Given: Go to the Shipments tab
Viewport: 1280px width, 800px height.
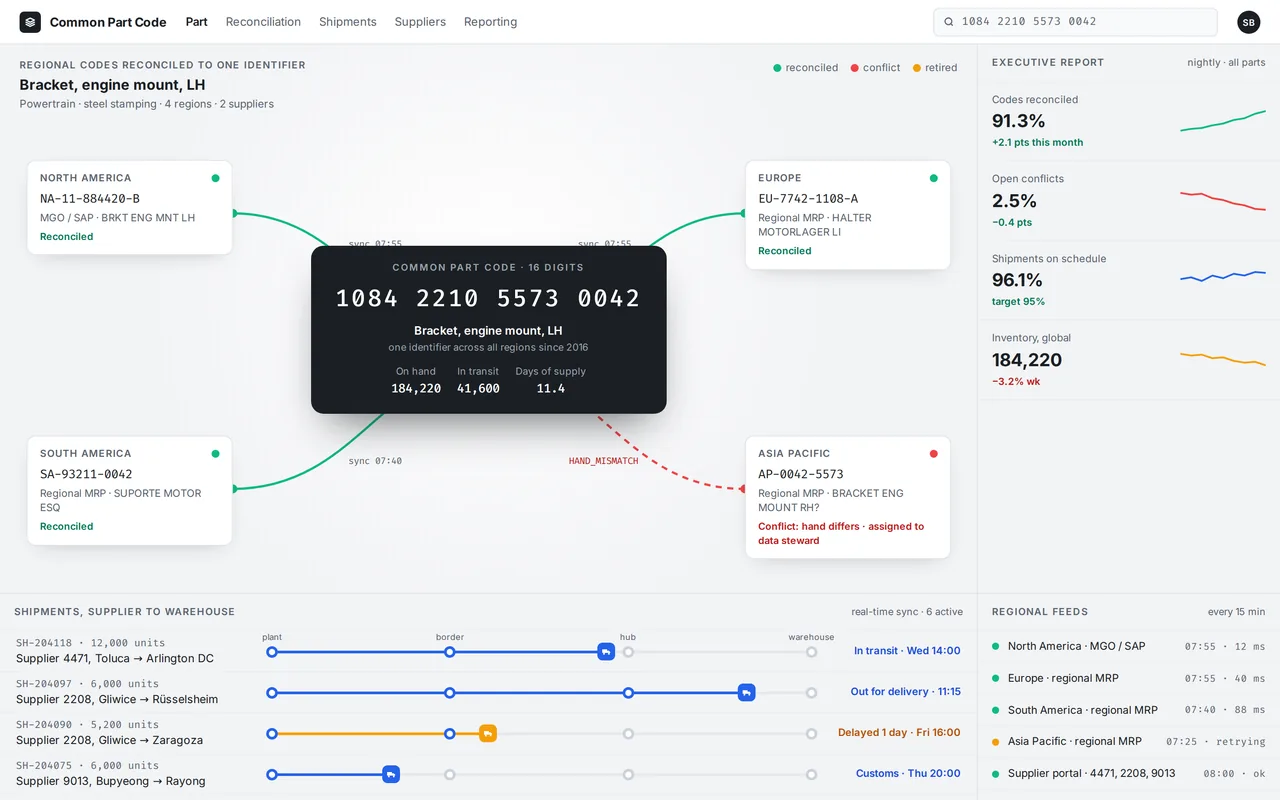Looking at the screenshot, I should (348, 22).
